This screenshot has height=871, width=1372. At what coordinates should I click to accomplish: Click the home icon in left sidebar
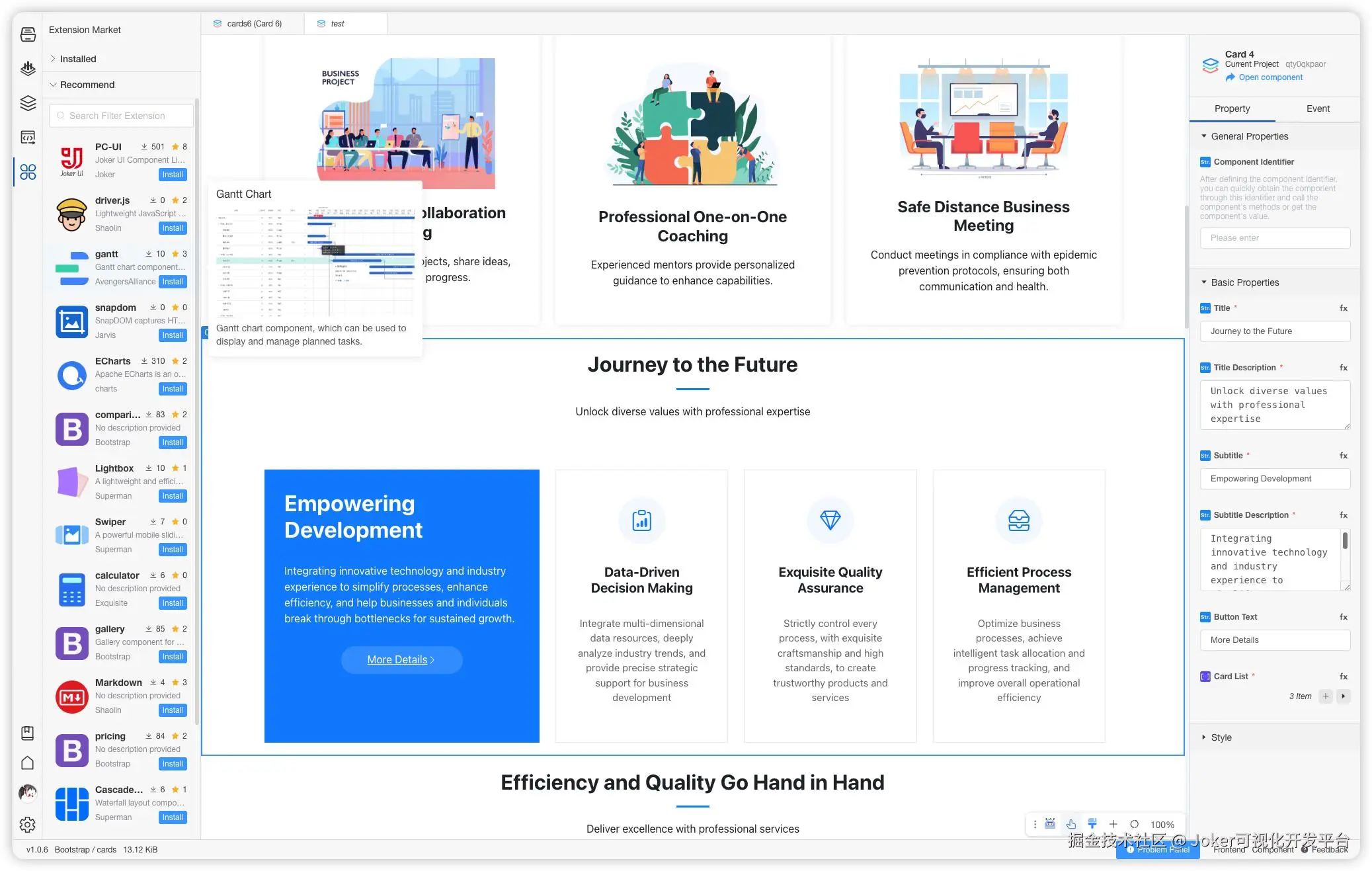click(x=28, y=763)
